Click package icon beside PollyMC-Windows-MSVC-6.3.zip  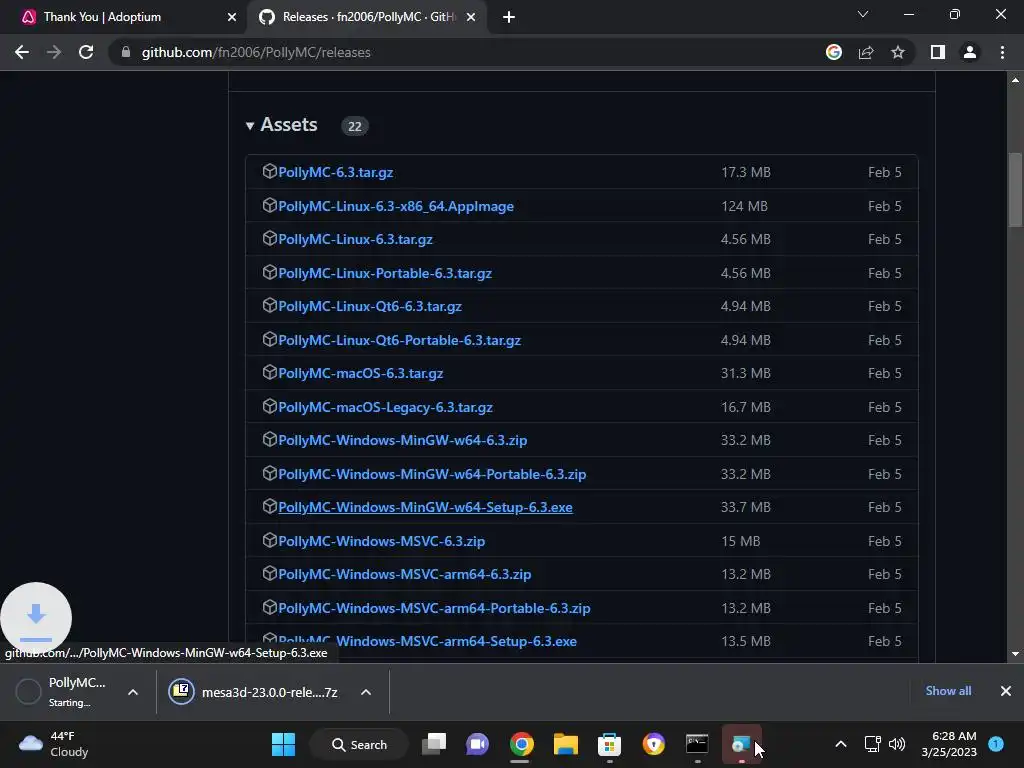(x=270, y=540)
